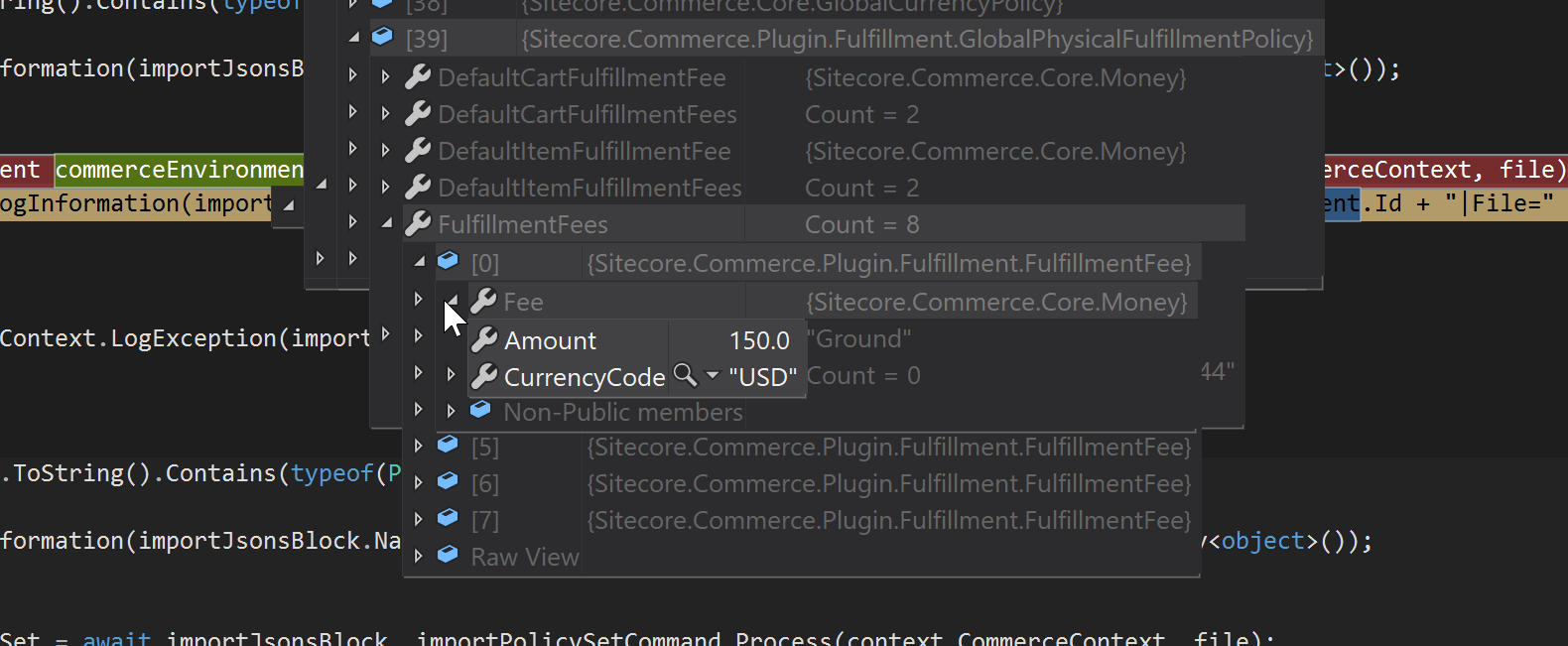Collapse the [0] FulfillmentFee item
The width and height of the screenshot is (1568, 646).
(420, 262)
